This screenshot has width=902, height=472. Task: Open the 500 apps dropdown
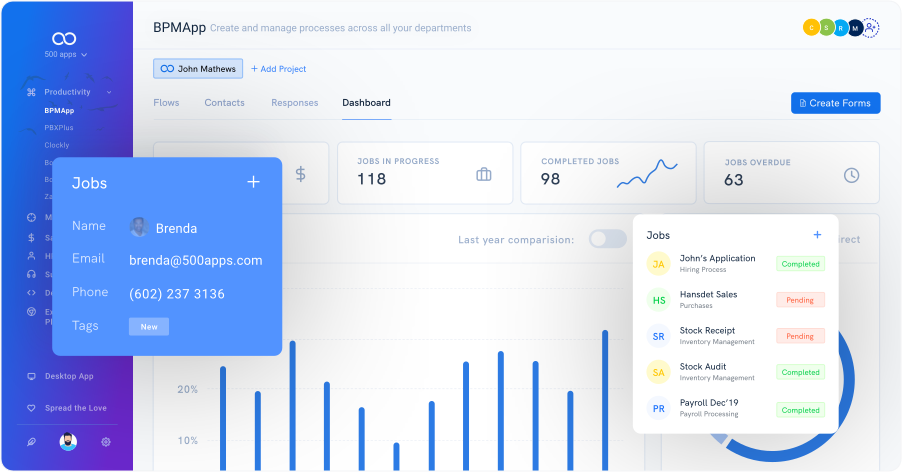tap(66, 55)
